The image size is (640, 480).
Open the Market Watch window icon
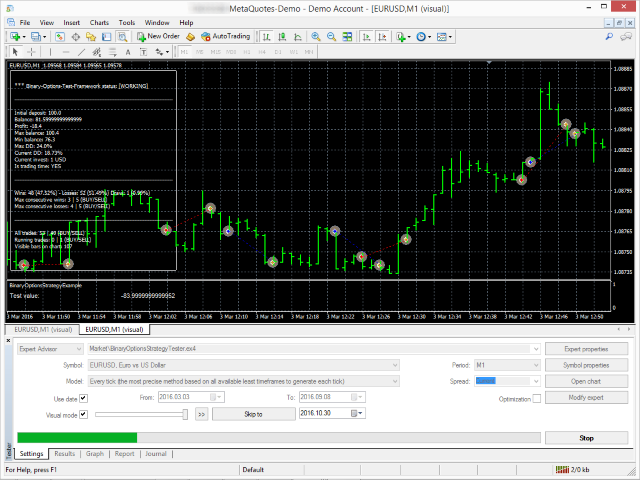(x=60, y=37)
